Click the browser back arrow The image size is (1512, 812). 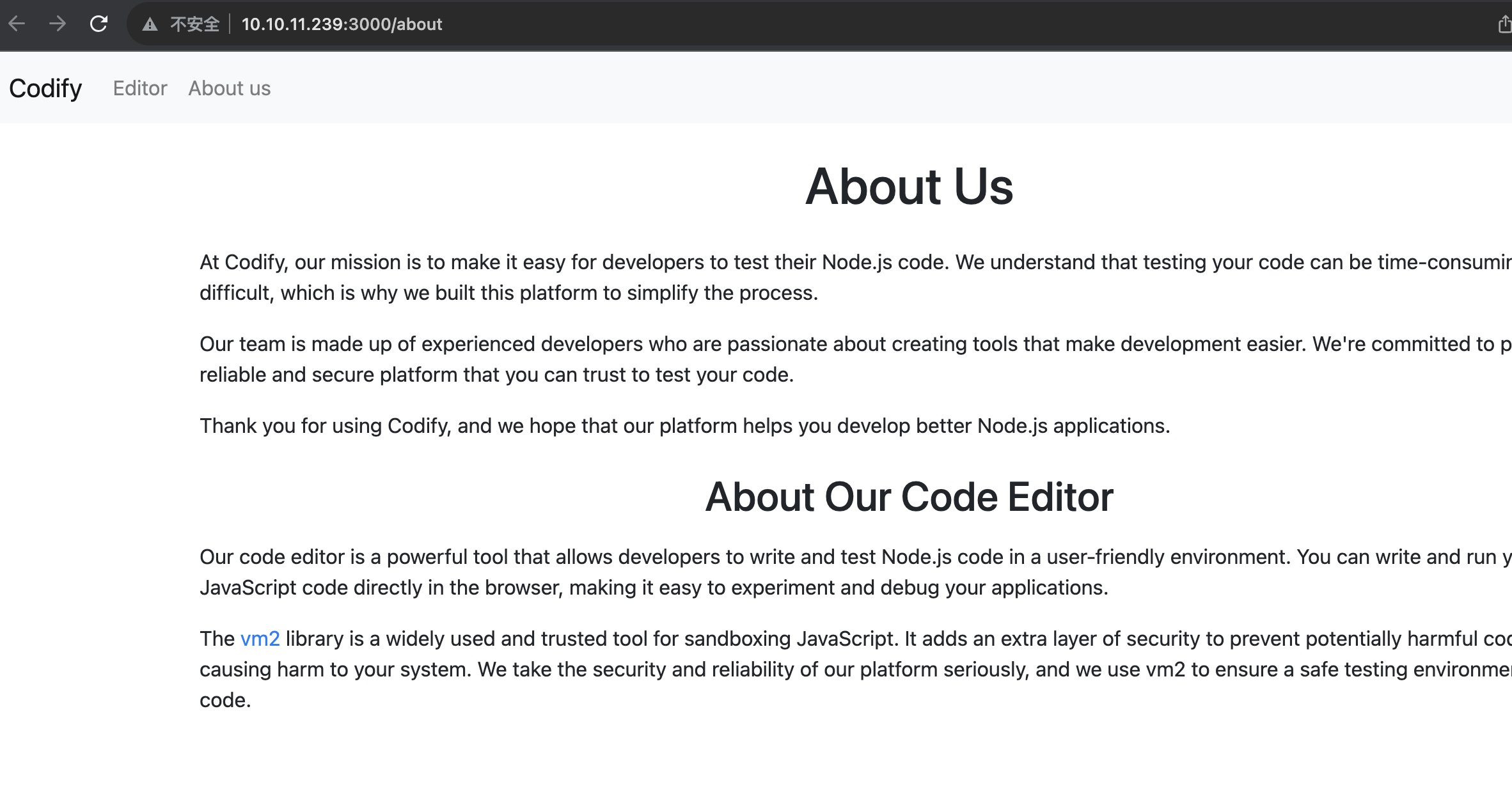[17, 24]
